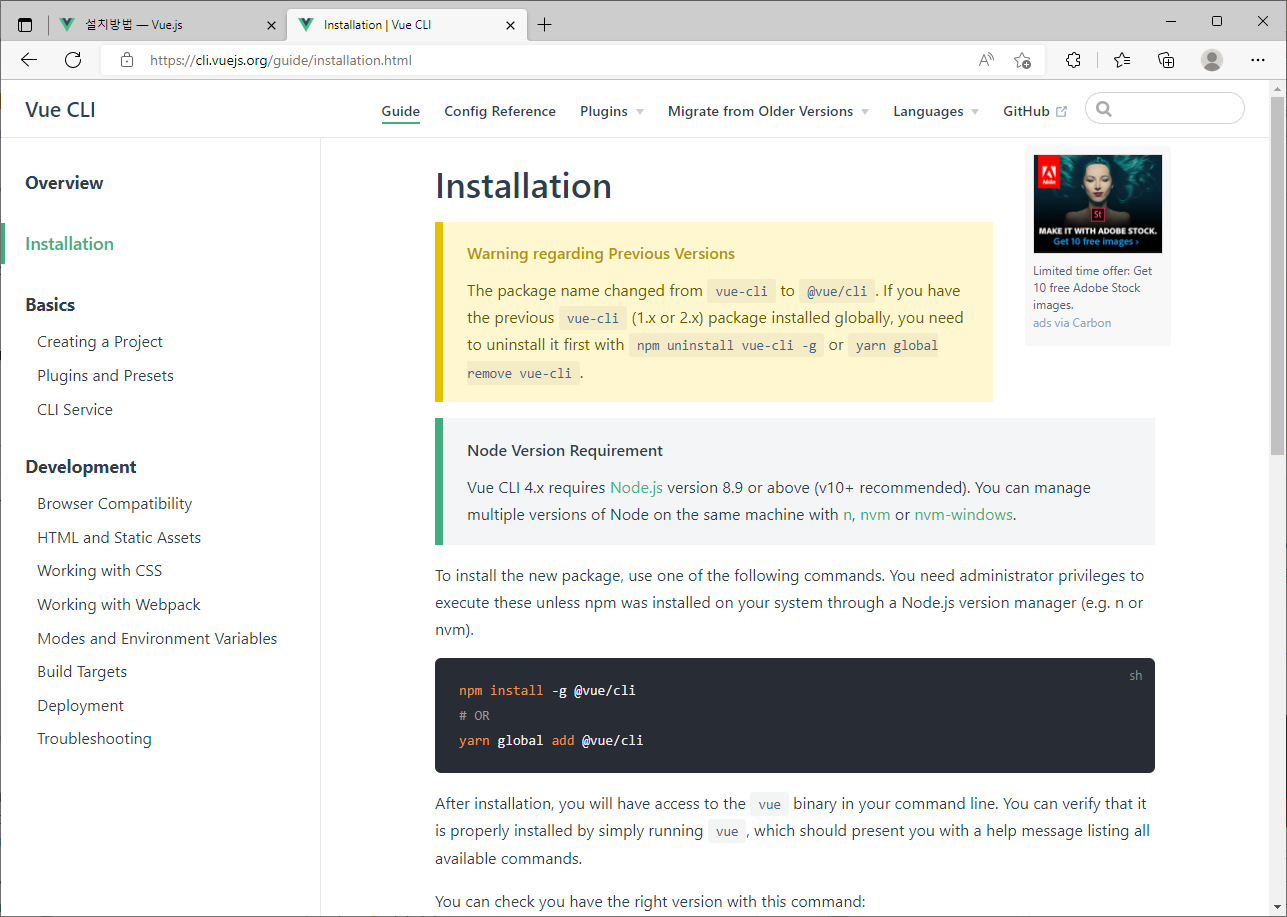The width and height of the screenshot is (1287, 917).
Task: Open Build Targets sidebar link
Action: coord(82,671)
